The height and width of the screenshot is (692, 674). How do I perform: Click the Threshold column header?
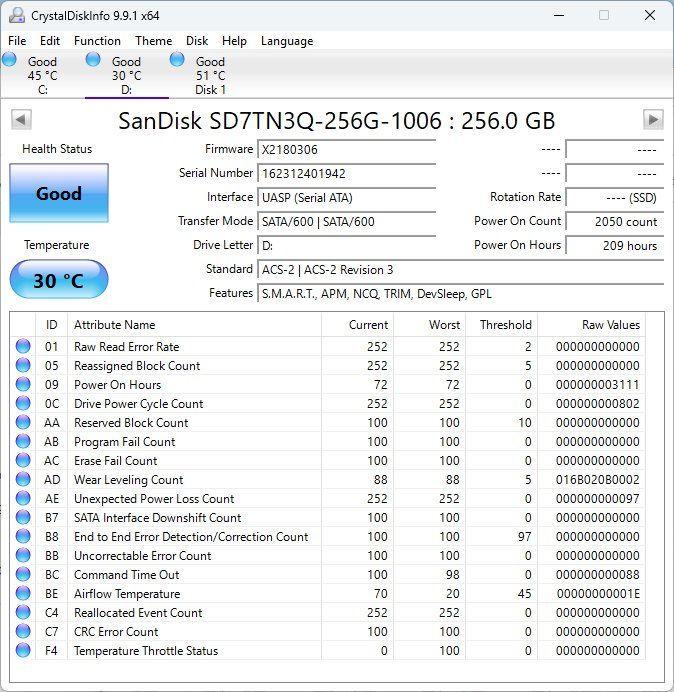point(501,325)
